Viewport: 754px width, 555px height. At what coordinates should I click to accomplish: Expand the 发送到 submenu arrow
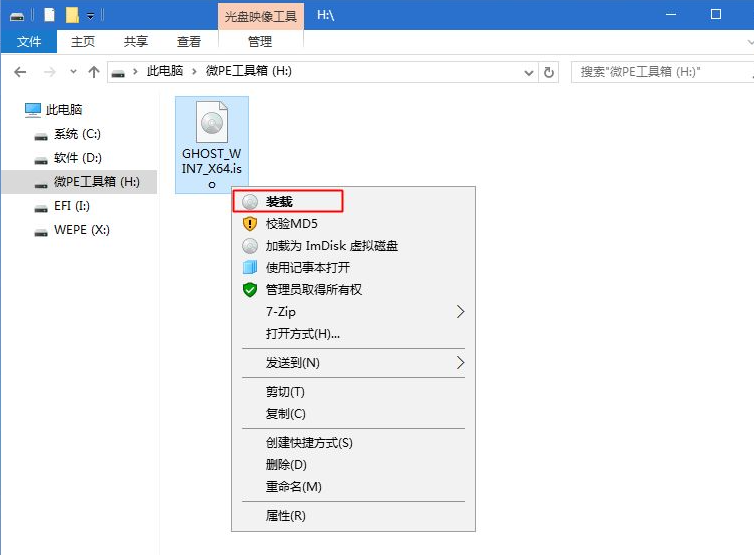point(460,363)
